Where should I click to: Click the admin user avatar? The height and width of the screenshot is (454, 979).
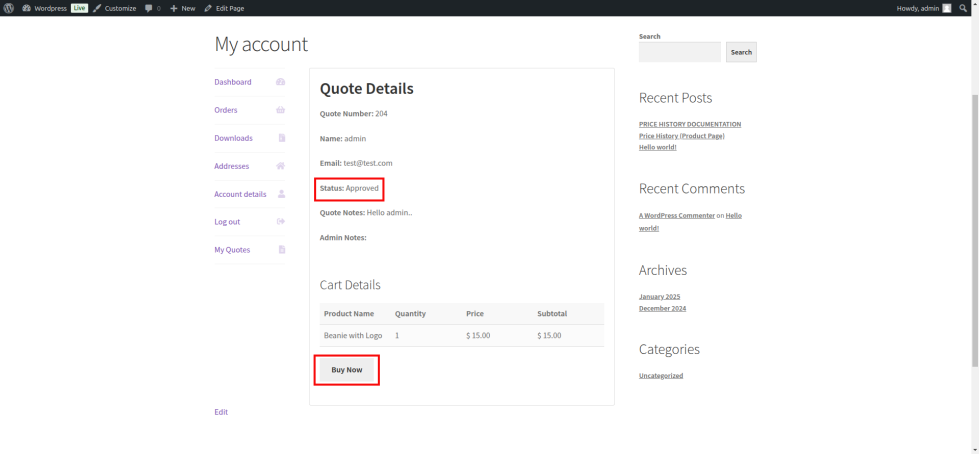pyautogui.click(x=947, y=8)
